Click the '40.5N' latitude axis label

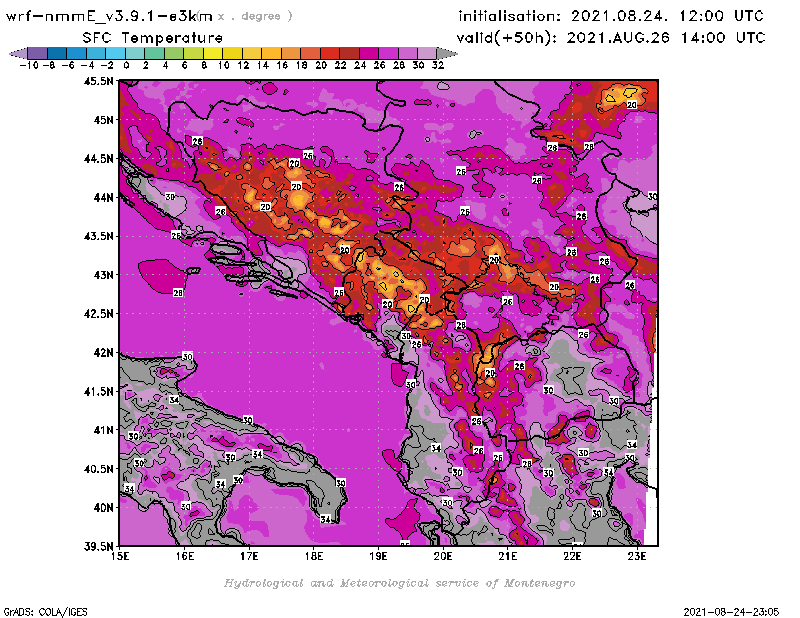(98, 468)
